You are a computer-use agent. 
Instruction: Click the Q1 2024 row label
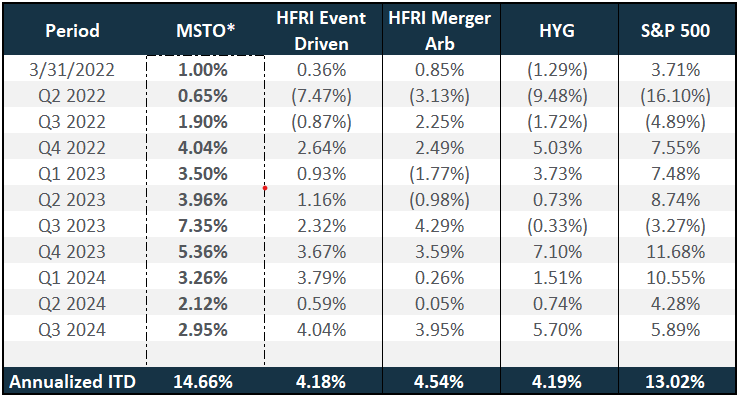pyautogui.click(x=72, y=278)
